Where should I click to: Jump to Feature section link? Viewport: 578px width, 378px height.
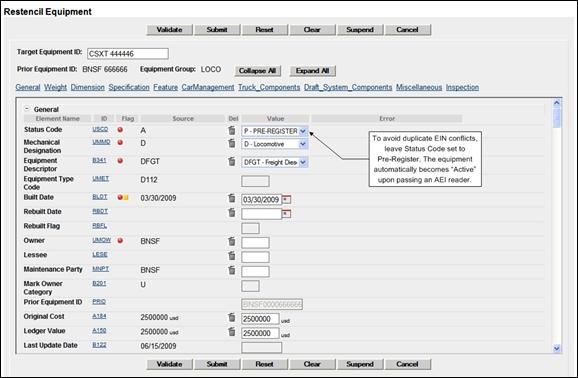click(x=166, y=87)
